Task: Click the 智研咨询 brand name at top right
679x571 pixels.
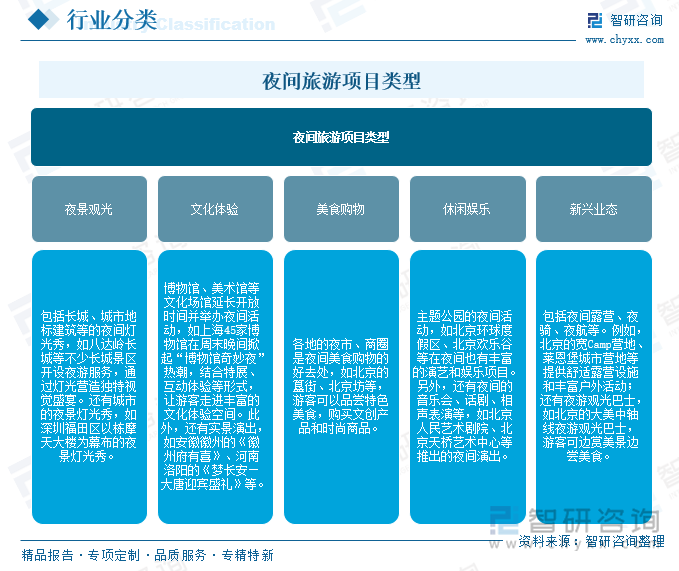Action: click(636, 20)
